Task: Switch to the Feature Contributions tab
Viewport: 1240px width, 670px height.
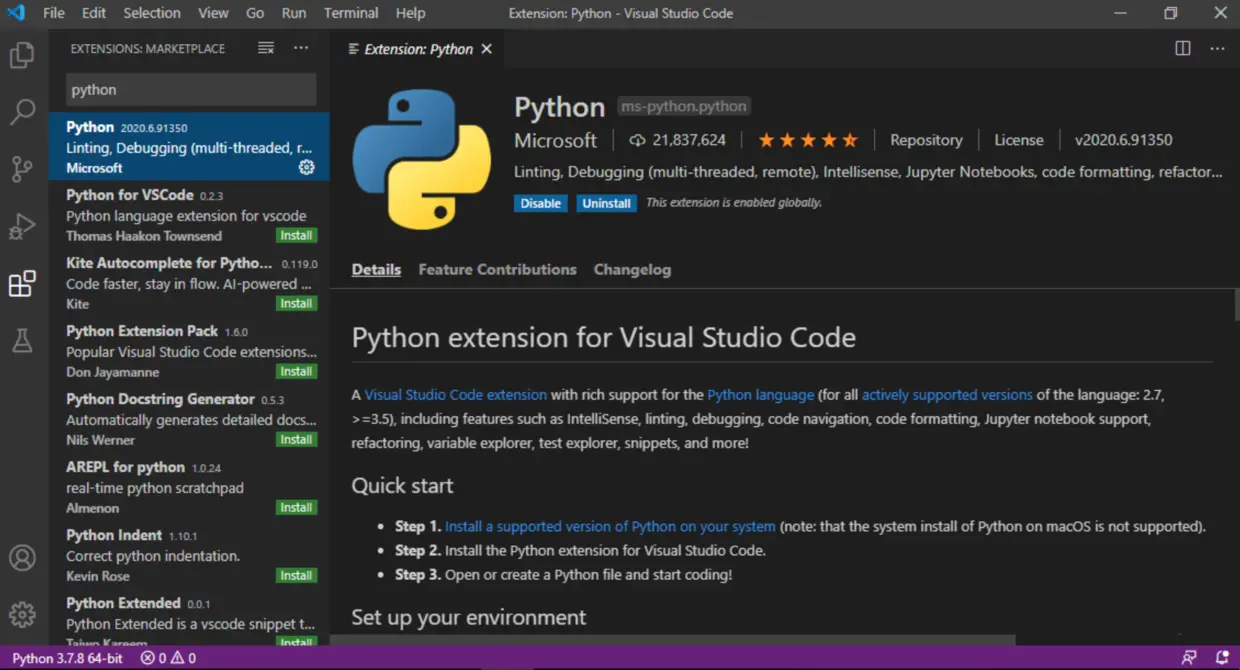Action: pos(497,270)
